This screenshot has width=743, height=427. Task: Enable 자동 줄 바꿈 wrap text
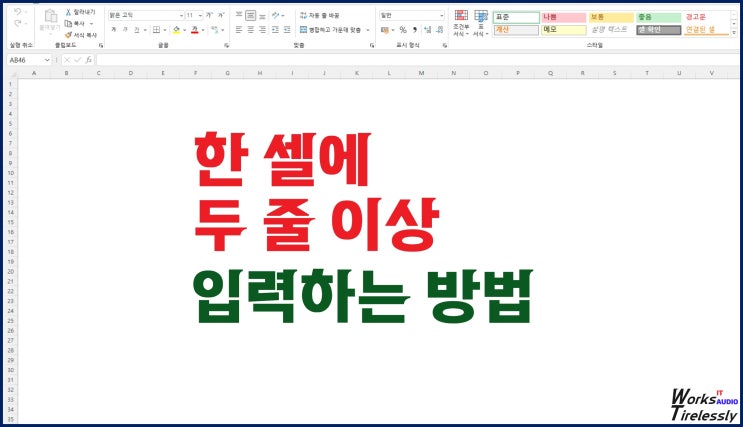(x=319, y=15)
